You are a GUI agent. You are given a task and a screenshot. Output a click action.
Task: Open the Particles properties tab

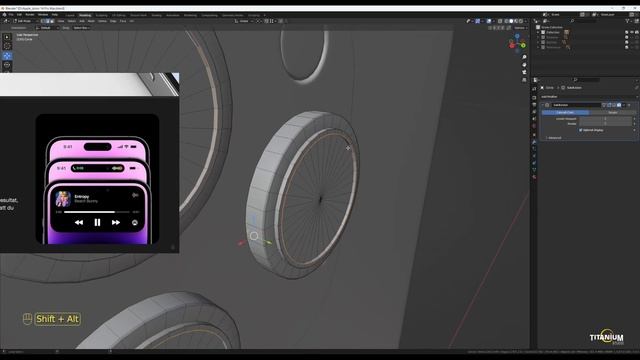[534, 148]
